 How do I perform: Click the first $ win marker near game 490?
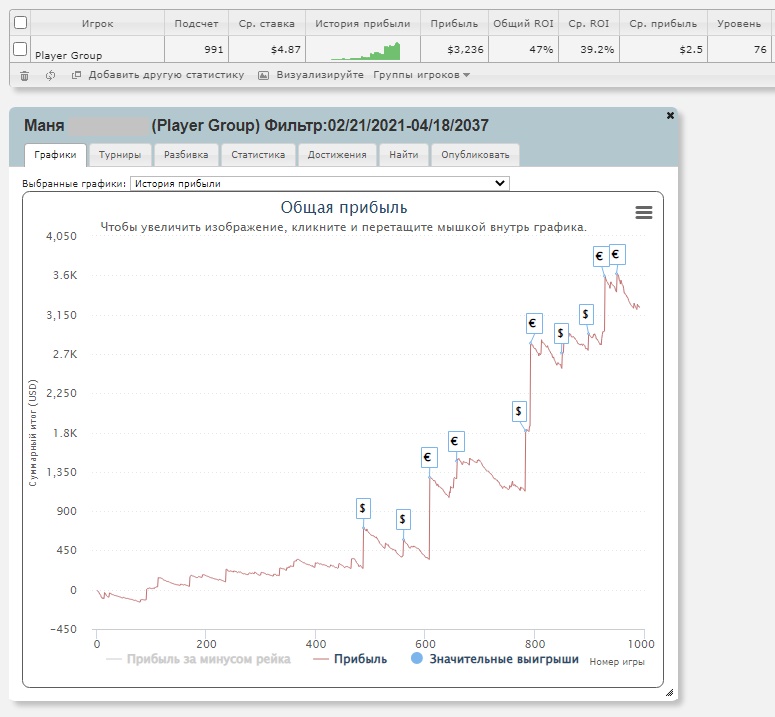[x=363, y=508]
